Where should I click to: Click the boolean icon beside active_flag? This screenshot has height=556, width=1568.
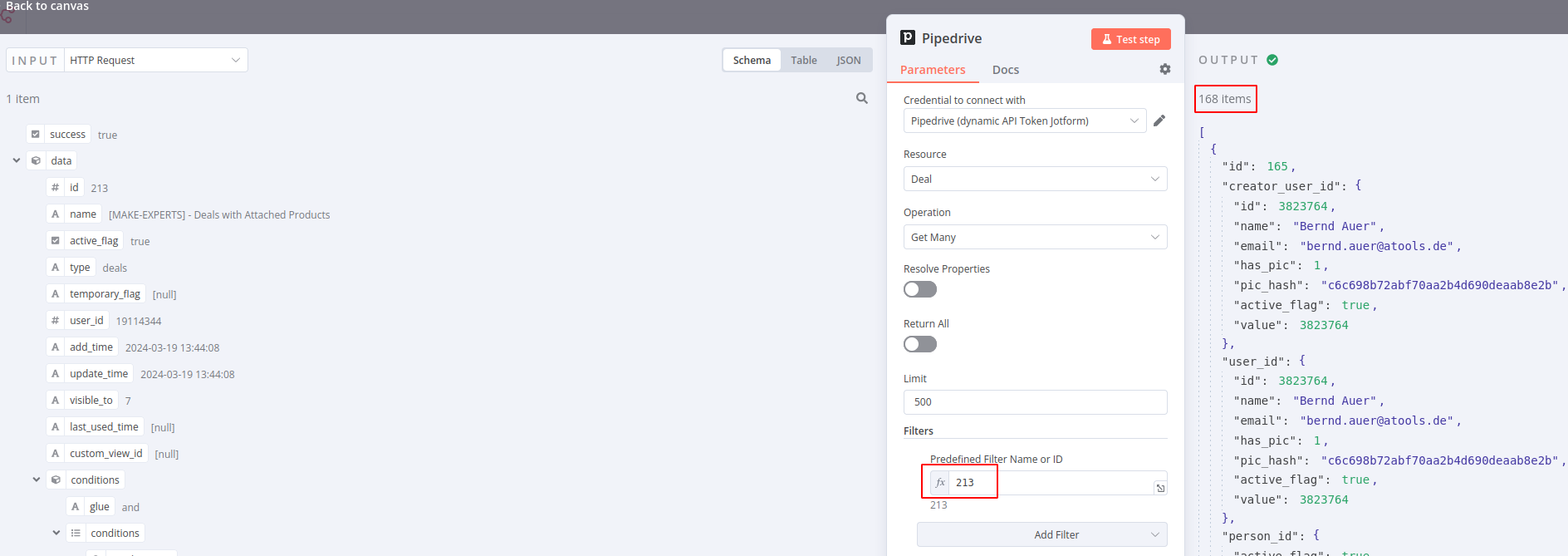[56, 240]
